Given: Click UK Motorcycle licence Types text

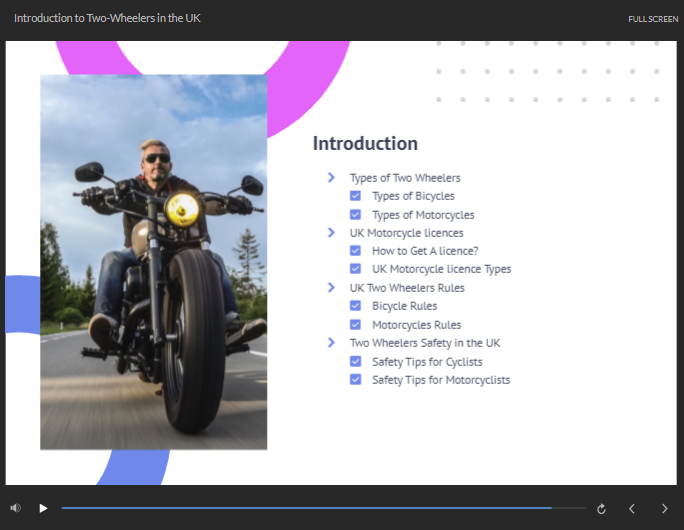Looking at the screenshot, I should (x=441, y=269).
